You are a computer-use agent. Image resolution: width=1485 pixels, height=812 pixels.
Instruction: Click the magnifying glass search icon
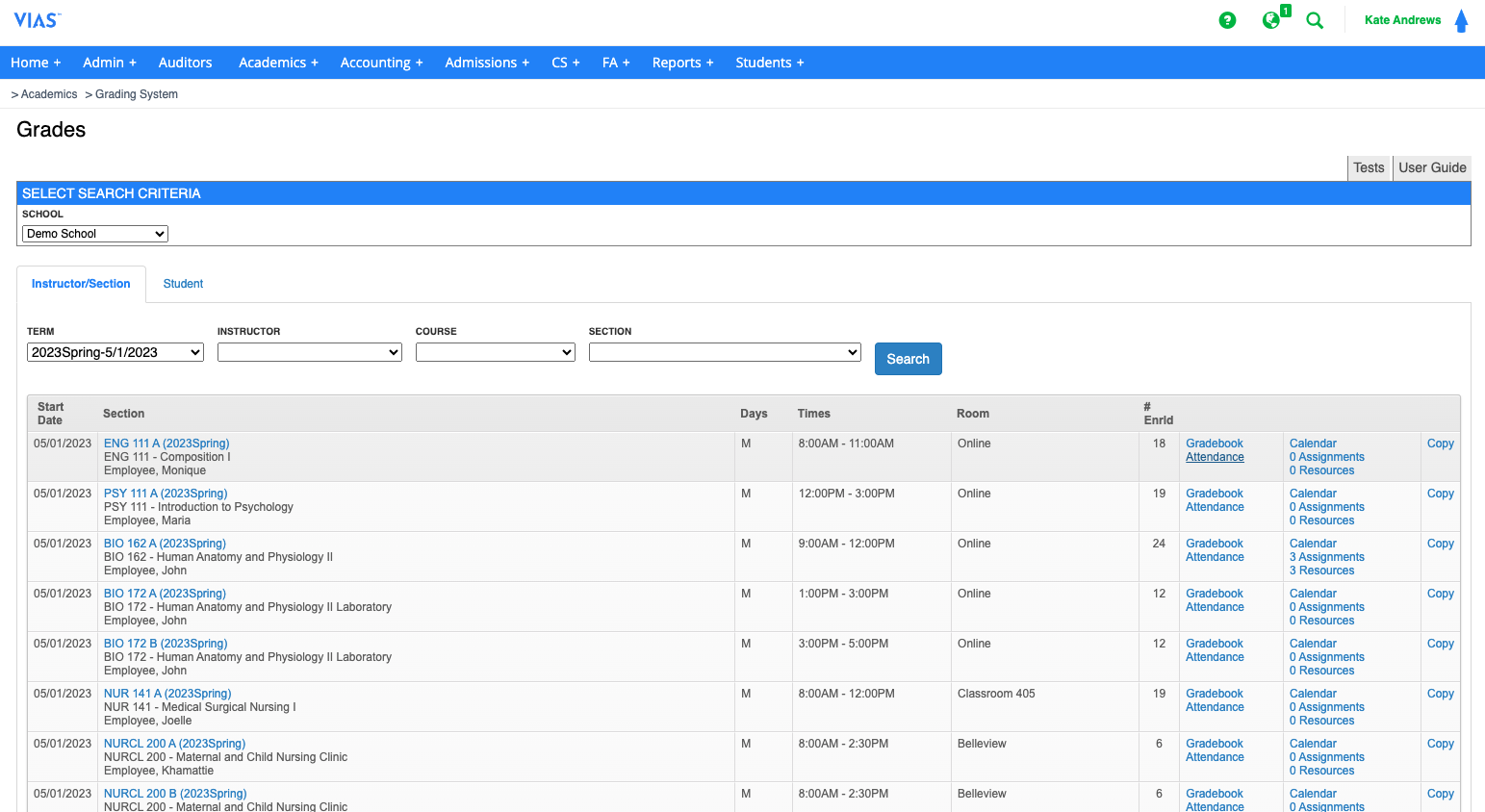1315,20
